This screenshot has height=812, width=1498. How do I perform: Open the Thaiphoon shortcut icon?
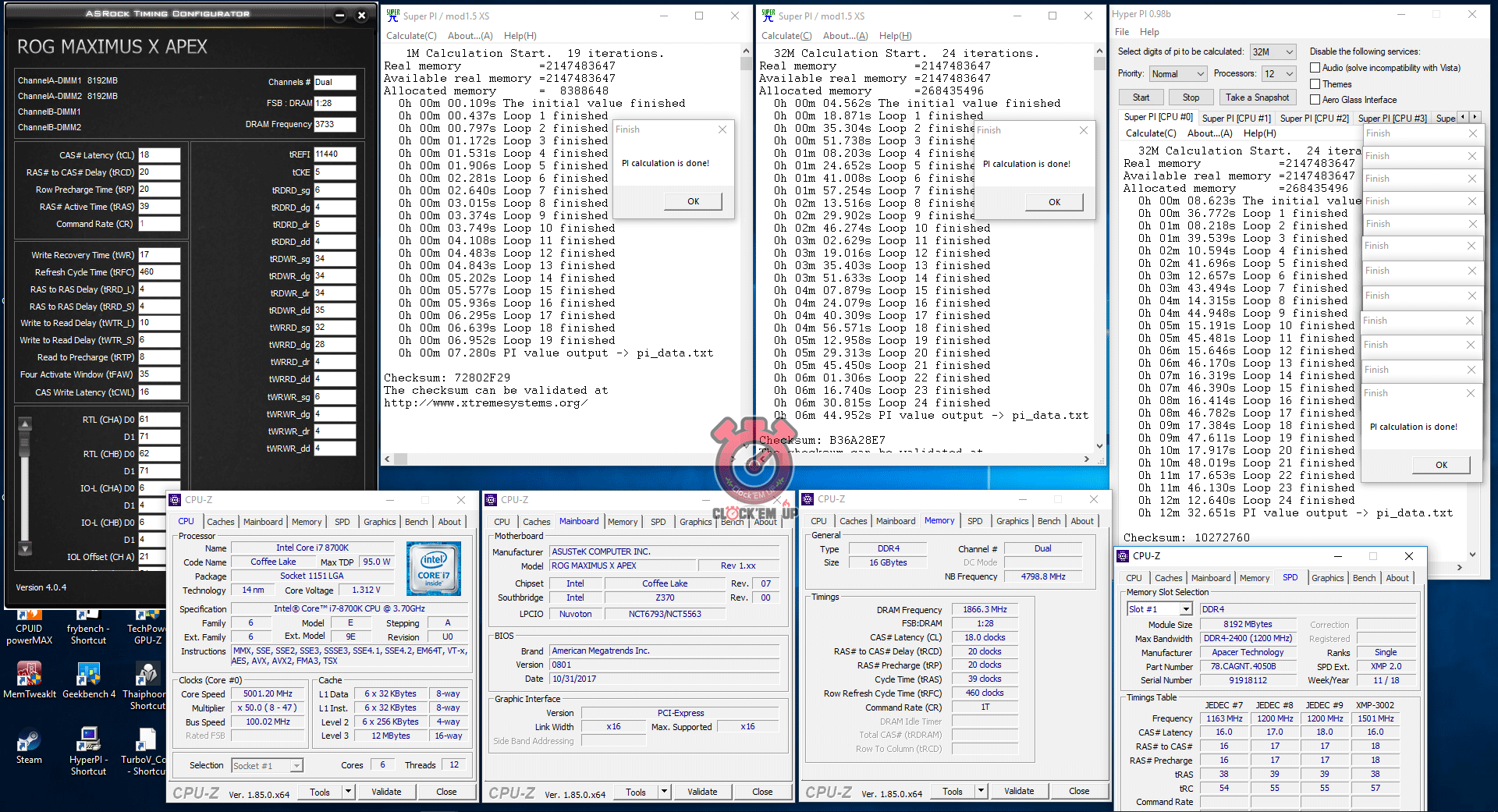pyautogui.click(x=147, y=675)
